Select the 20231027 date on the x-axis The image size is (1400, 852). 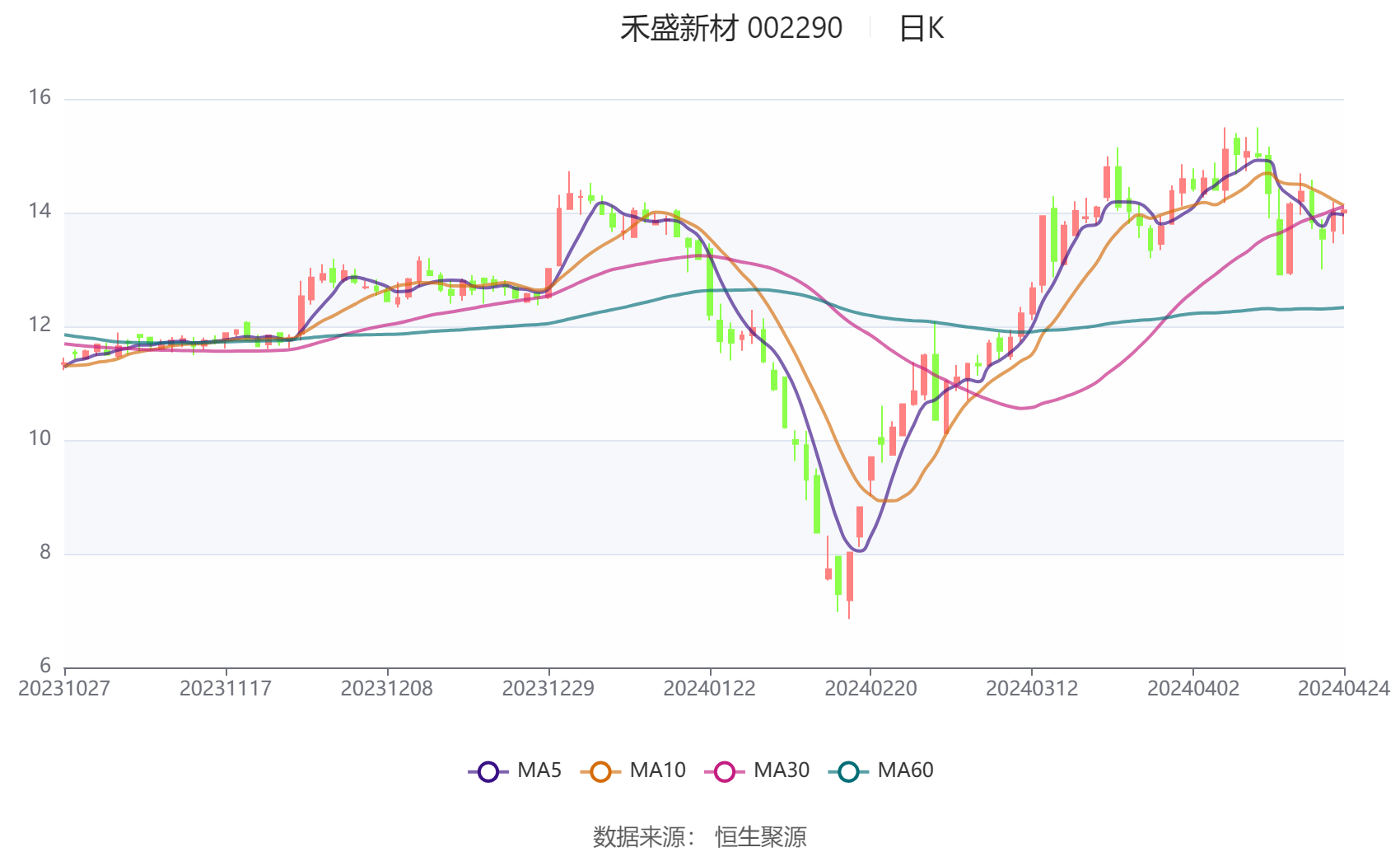(64, 689)
